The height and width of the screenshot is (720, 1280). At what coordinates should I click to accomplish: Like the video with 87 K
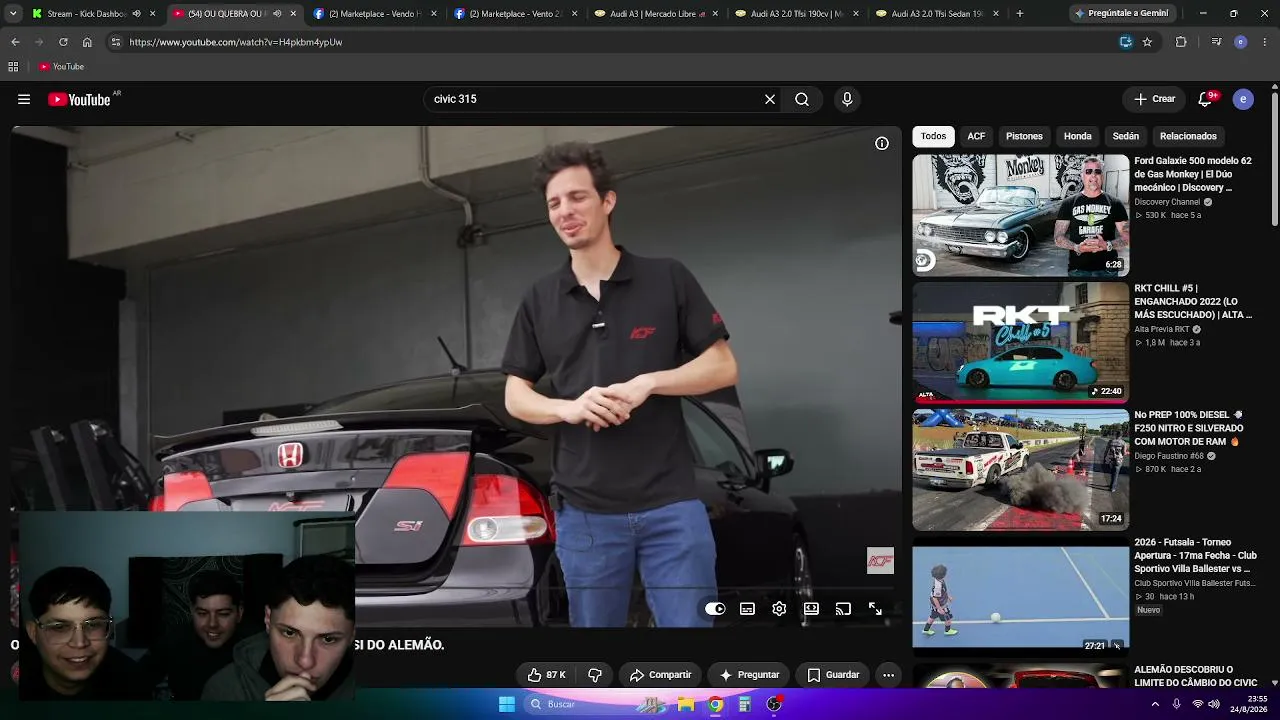tap(547, 675)
